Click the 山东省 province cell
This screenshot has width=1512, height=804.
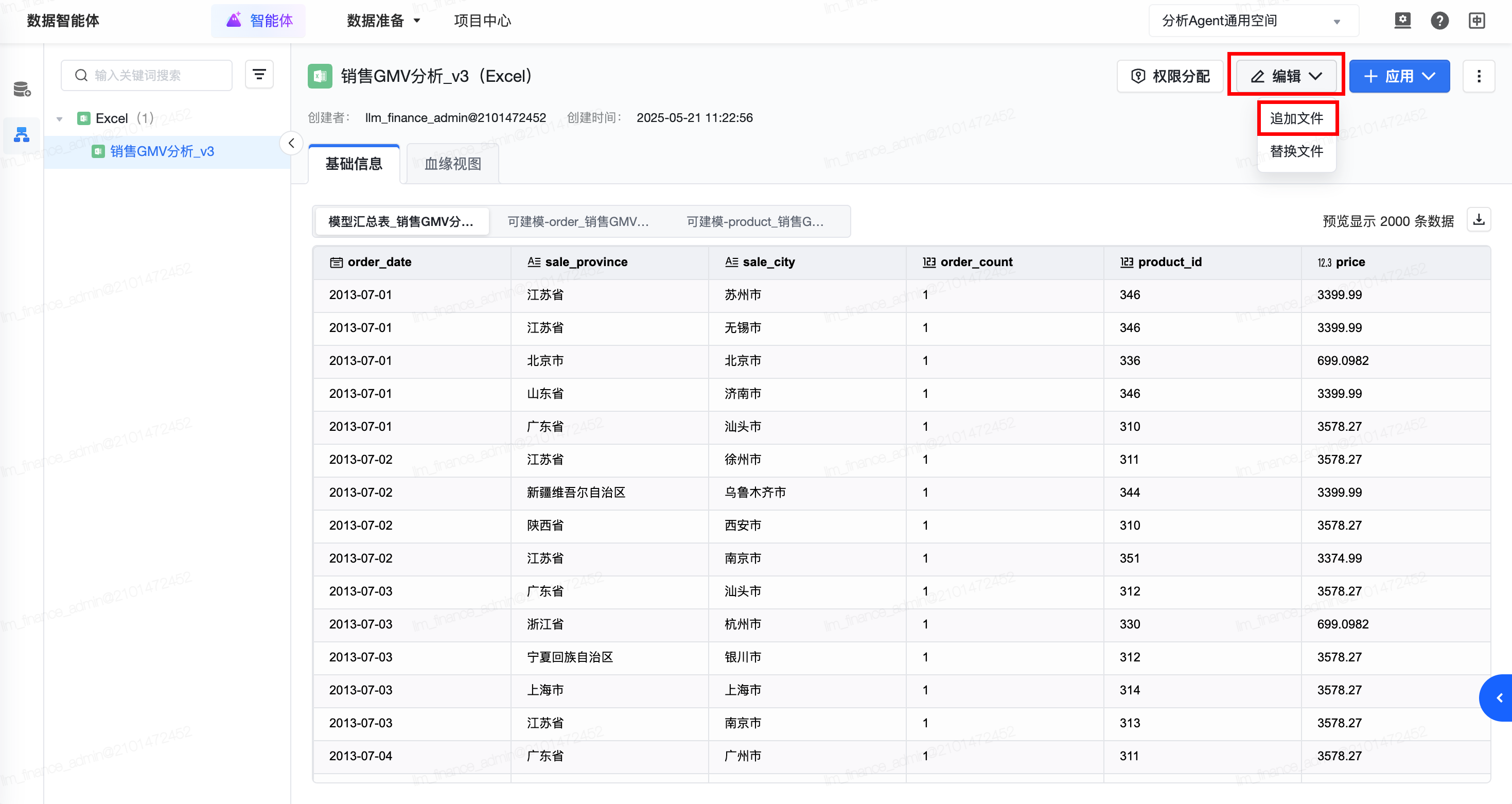coord(609,394)
